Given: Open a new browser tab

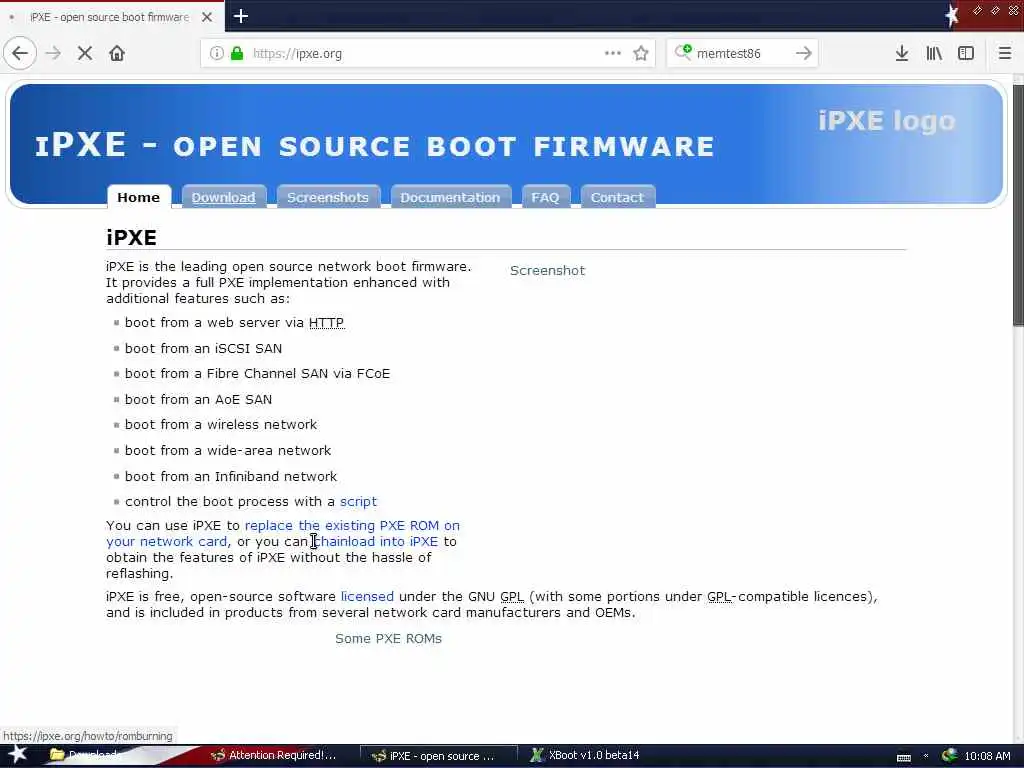Looking at the screenshot, I should 240,16.
